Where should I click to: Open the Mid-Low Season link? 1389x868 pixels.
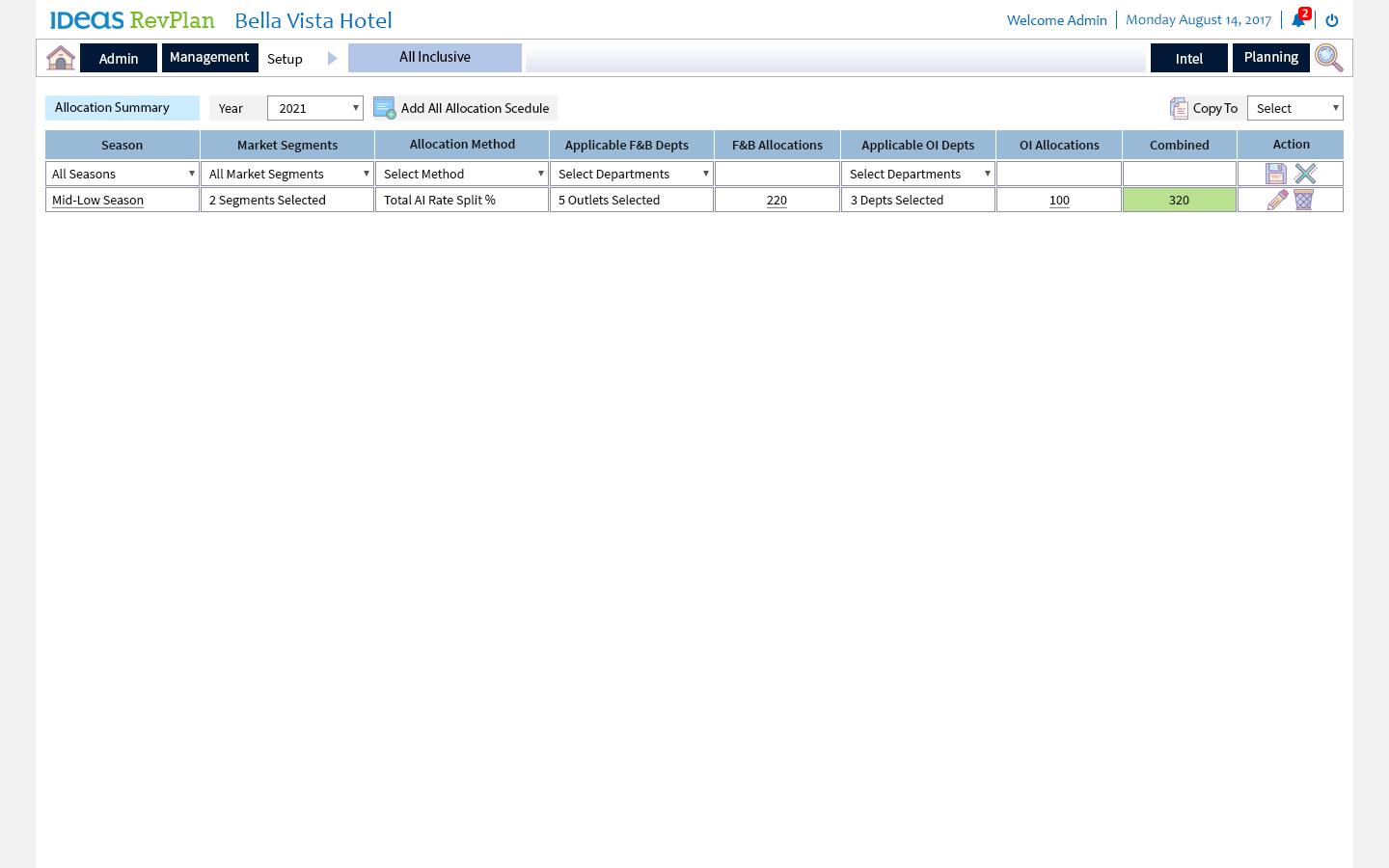(97, 201)
